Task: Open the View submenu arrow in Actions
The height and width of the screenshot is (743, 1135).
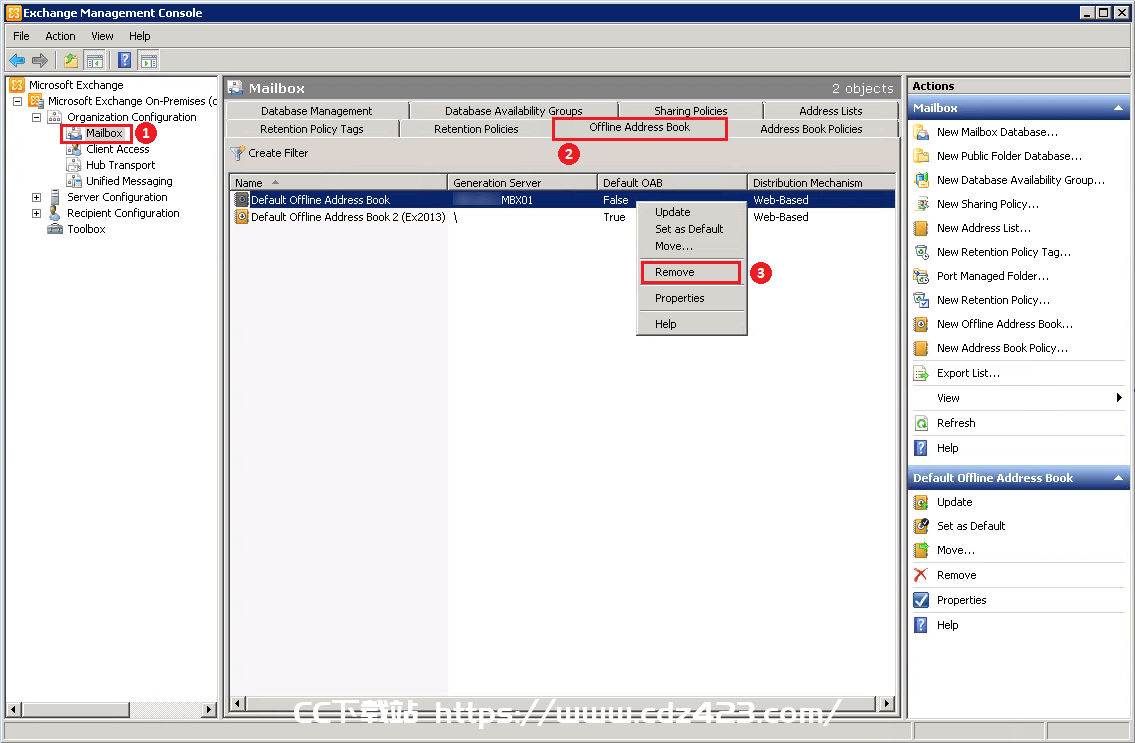Action: coord(1119,398)
